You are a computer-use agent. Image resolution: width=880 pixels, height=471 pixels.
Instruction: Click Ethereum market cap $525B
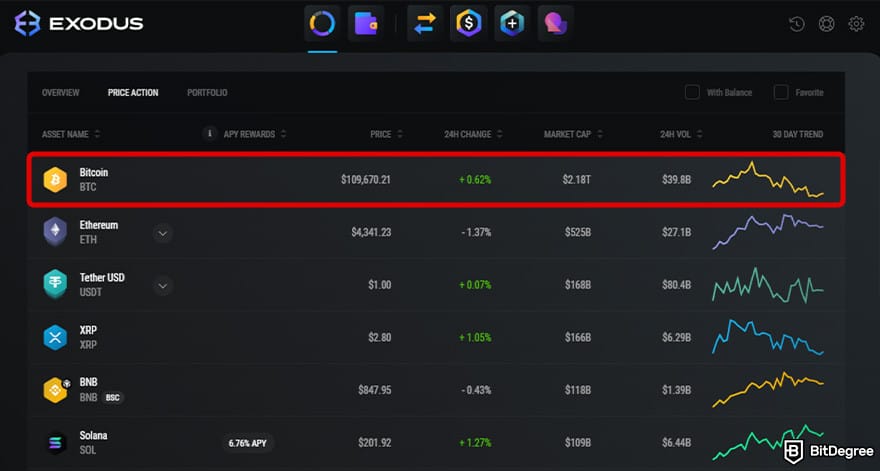[x=578, y=232]
